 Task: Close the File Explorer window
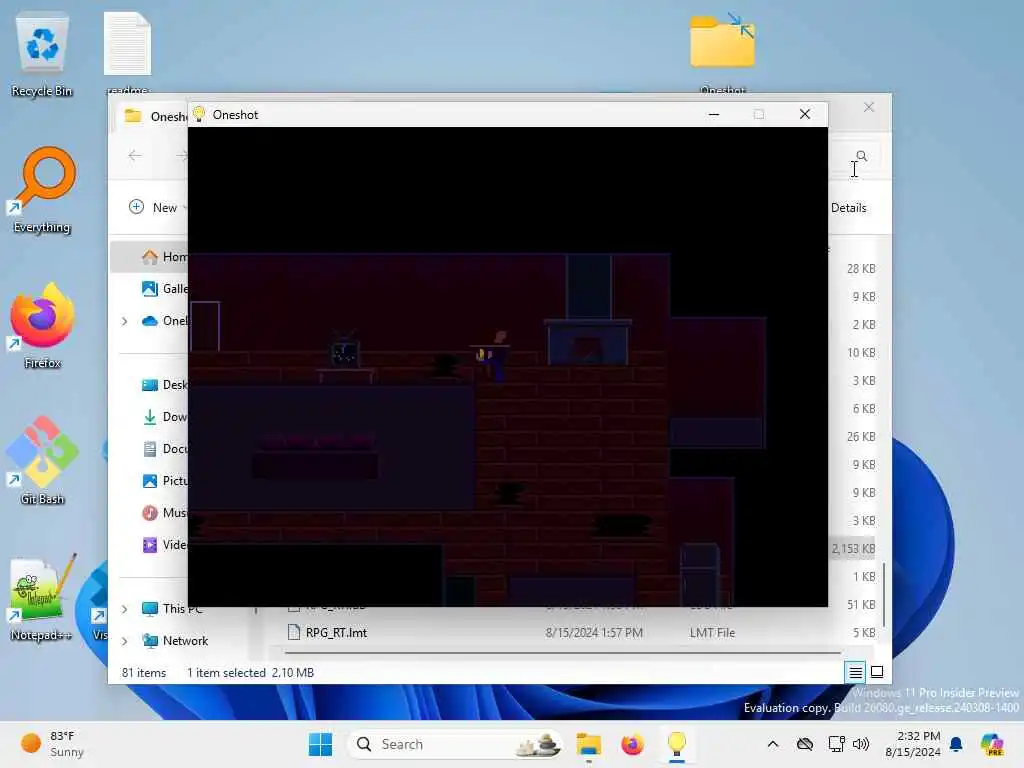(869, 107)
